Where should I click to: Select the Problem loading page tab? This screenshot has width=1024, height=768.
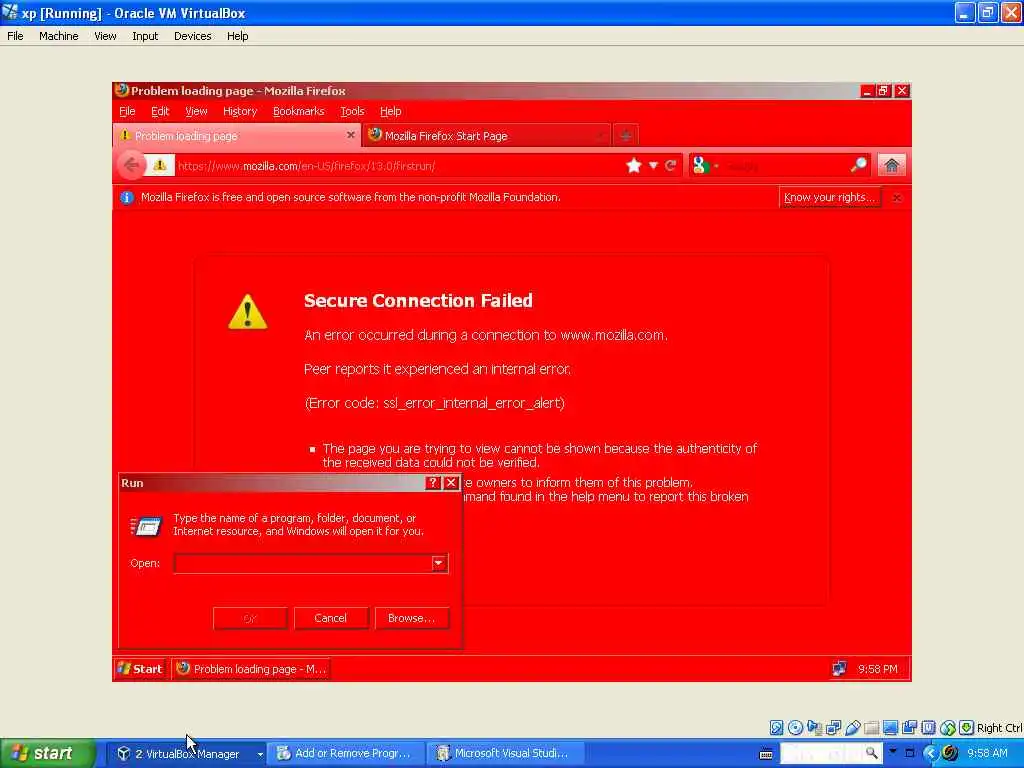(x=236, y=136)
